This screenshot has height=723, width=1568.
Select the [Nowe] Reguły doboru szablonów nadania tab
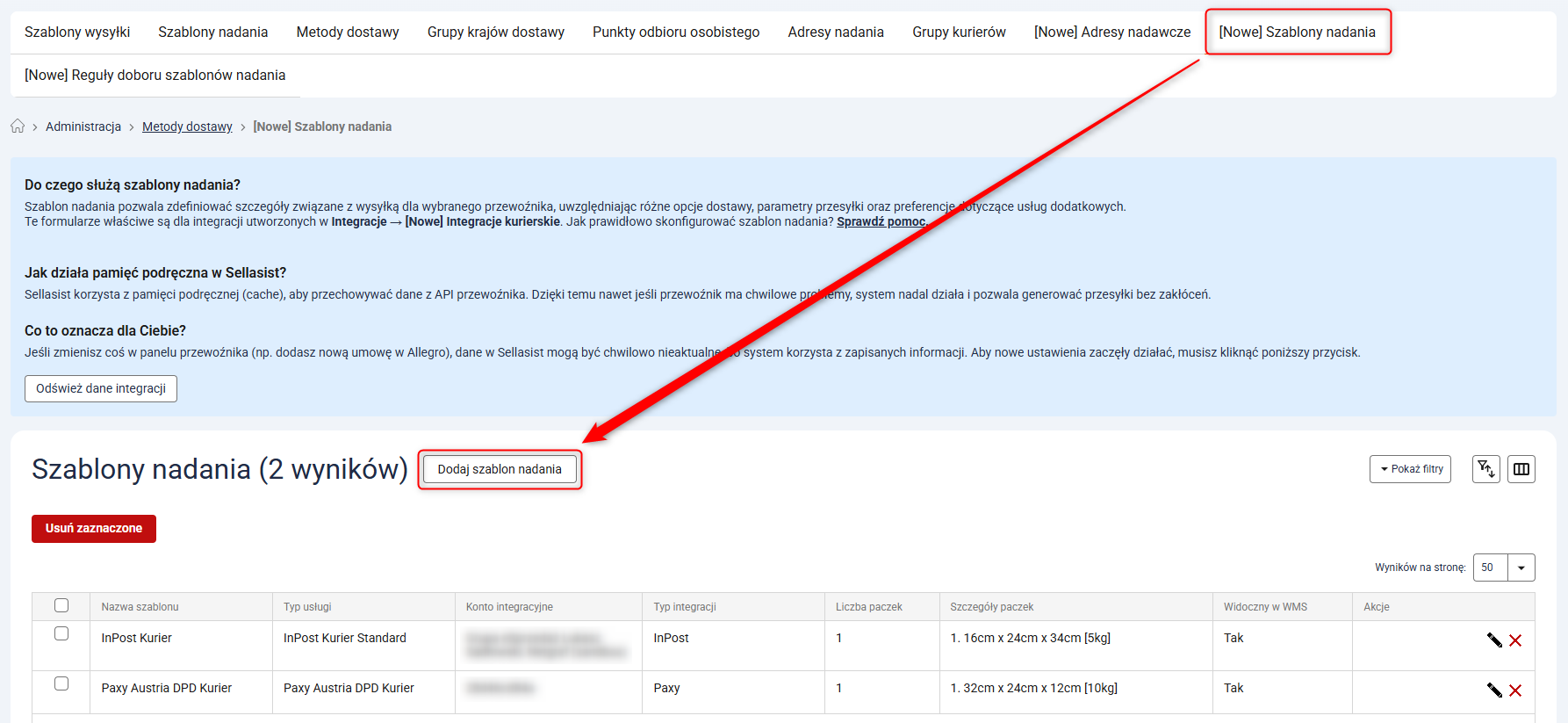[155, 76]
